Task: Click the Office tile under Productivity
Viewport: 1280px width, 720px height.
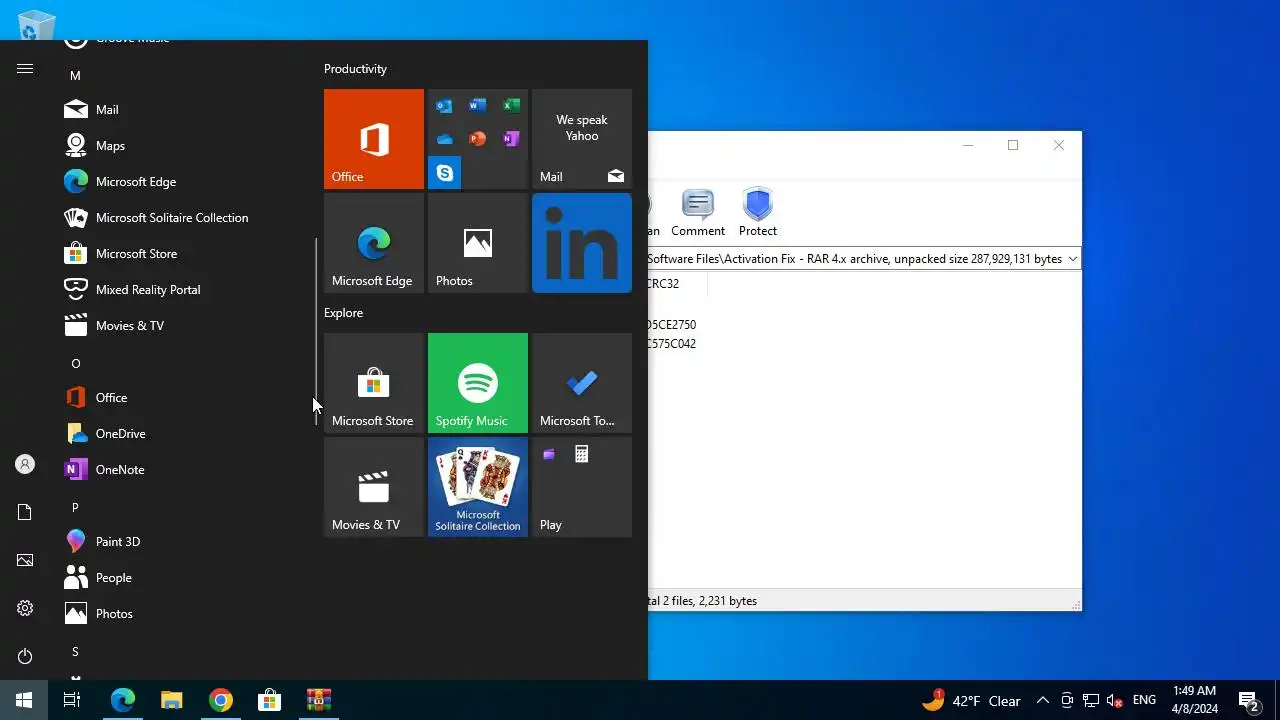Action: pyautogui.click(x=374, y=139)
